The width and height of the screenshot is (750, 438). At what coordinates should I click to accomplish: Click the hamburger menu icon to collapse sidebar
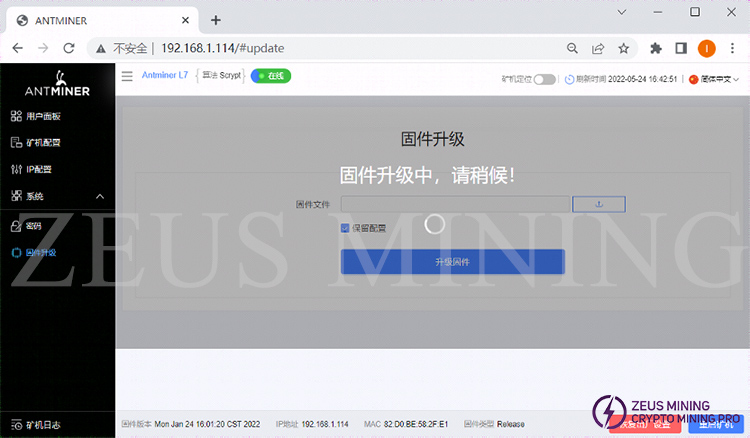pos(127,76)
